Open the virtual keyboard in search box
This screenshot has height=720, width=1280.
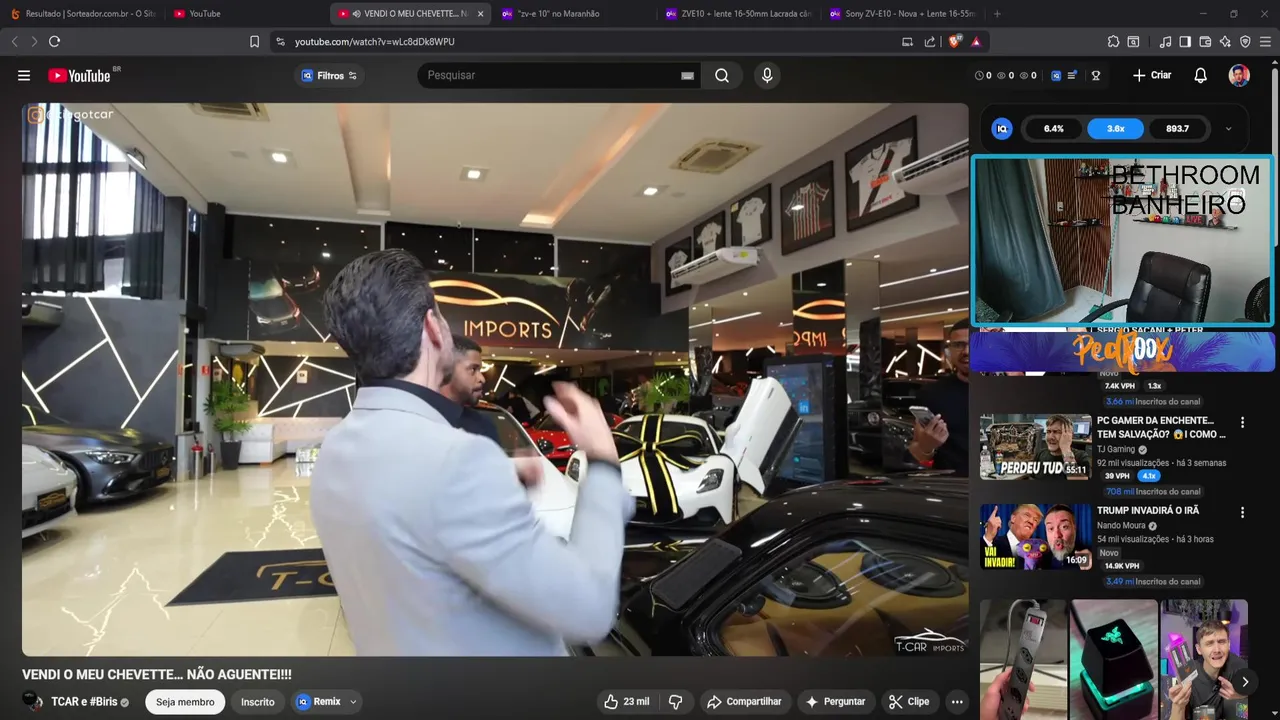[x=687, y=75]
